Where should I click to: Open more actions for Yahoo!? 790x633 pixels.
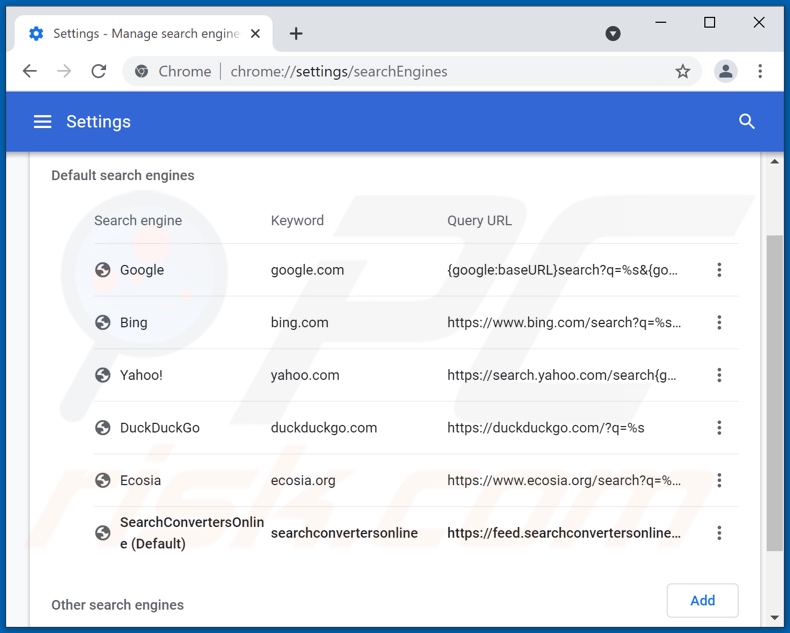[x=719, y=374]
